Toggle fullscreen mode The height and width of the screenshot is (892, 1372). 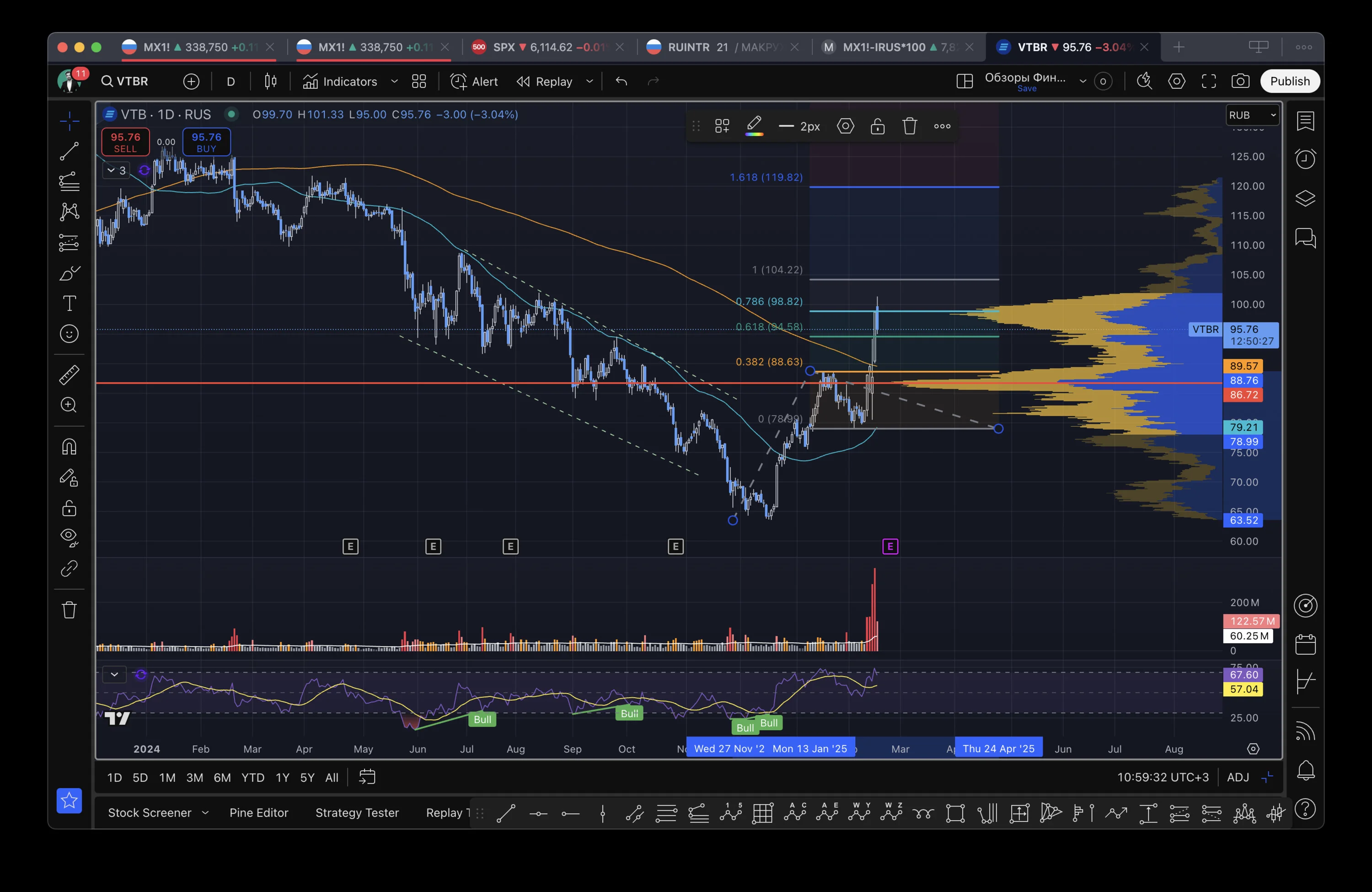(1209, 81)
